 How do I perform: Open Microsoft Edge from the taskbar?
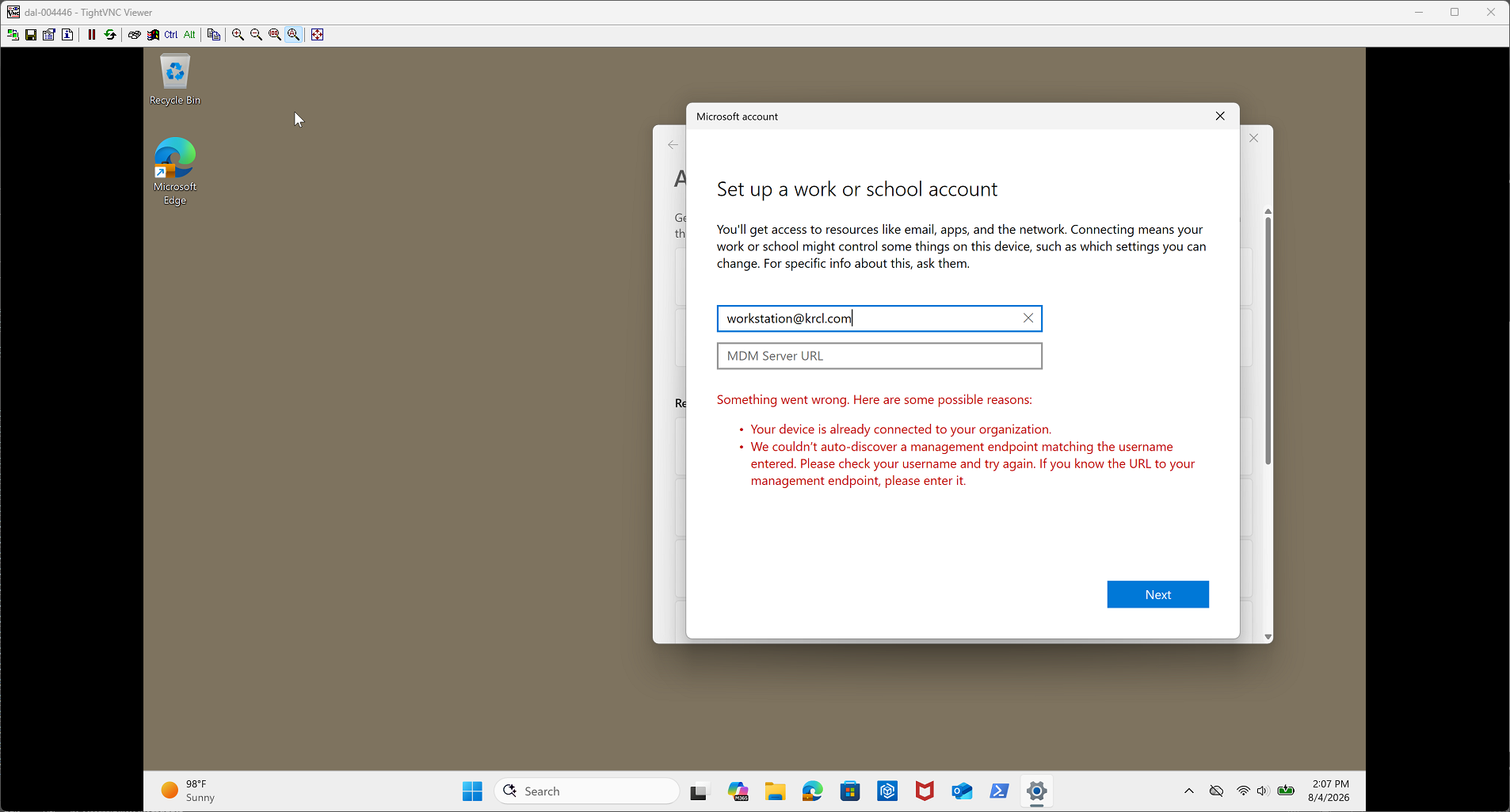[x=812, y=791]
